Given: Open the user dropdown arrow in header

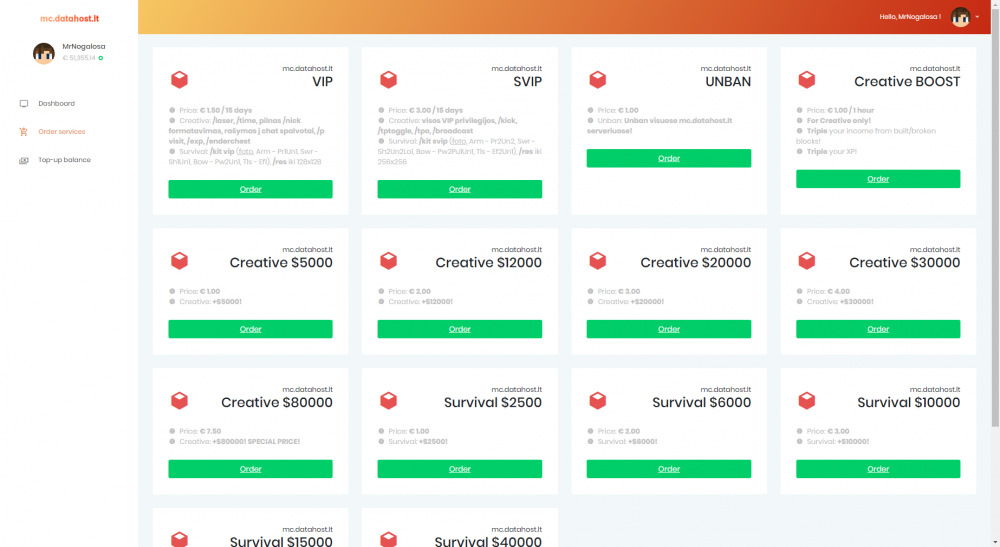Looking at the screenshot, I should [977, 17].
